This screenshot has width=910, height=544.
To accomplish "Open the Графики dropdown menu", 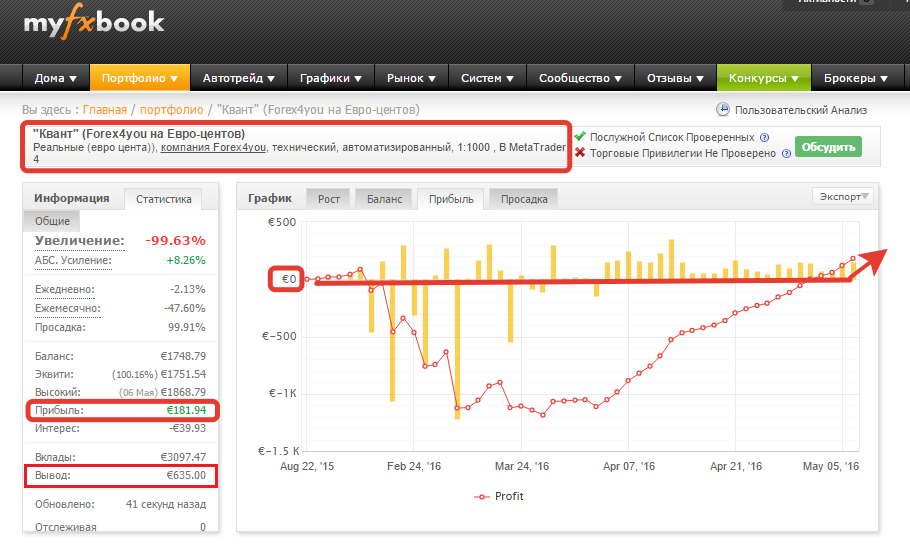I will coord(331,78).
